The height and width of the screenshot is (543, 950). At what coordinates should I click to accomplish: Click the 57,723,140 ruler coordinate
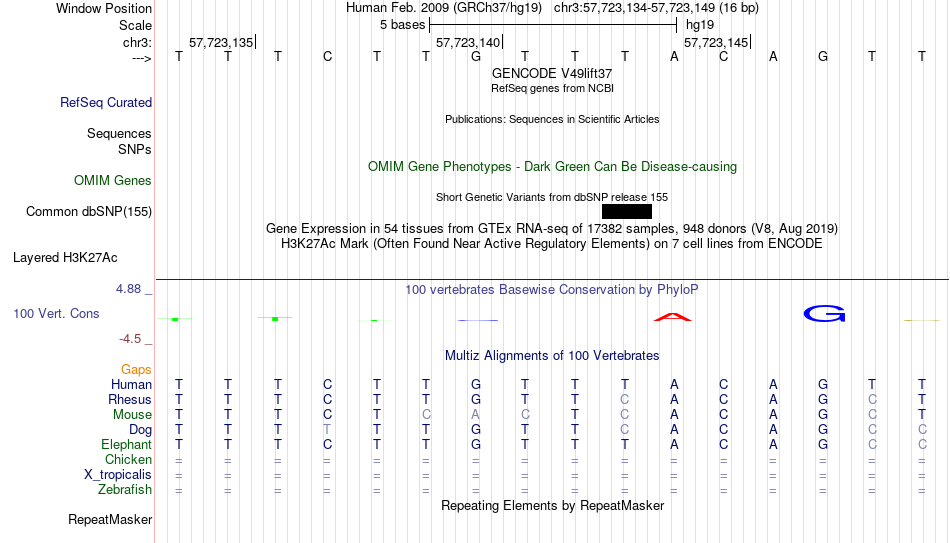tap(468, 42)
